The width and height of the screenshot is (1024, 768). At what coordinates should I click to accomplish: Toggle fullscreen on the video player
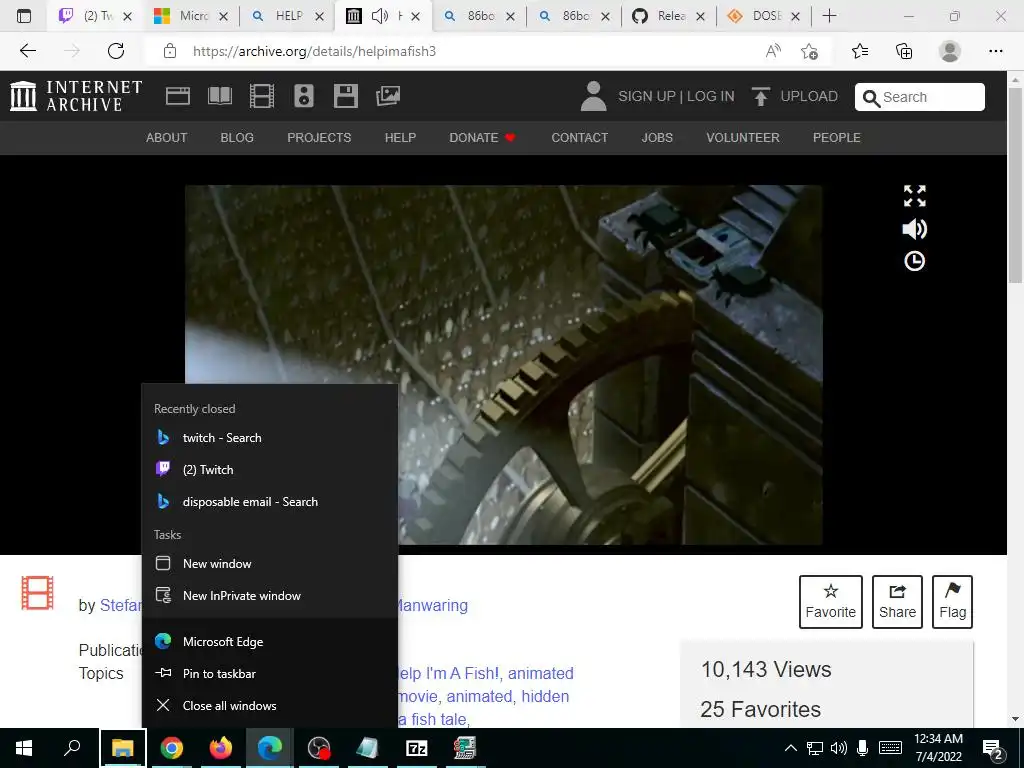pyautogui.click(x=914, y=196)
